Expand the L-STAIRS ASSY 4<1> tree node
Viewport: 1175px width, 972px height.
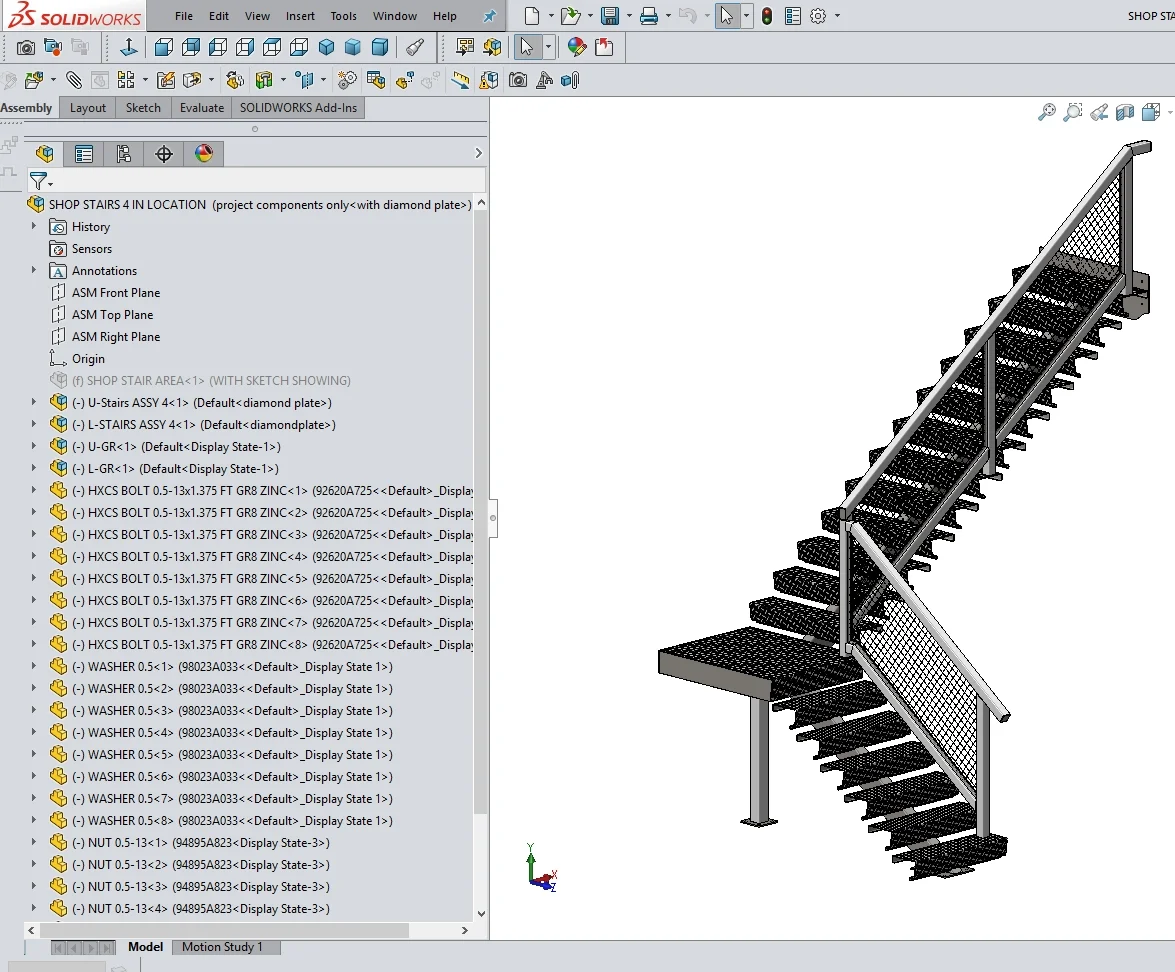33,424
